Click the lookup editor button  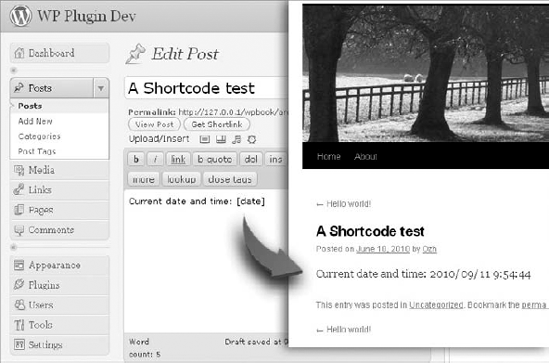[x=181, y=179]
